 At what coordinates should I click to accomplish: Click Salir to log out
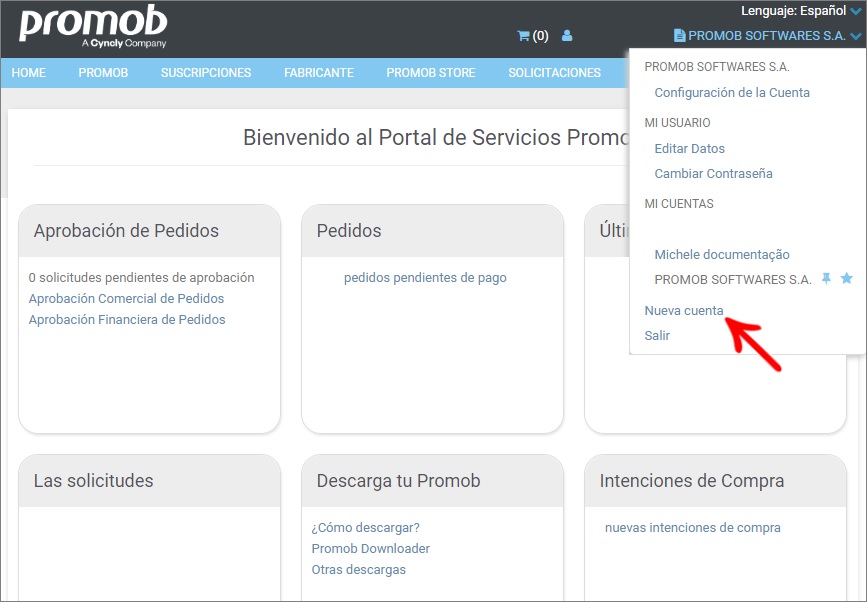(x=657, y=336)
